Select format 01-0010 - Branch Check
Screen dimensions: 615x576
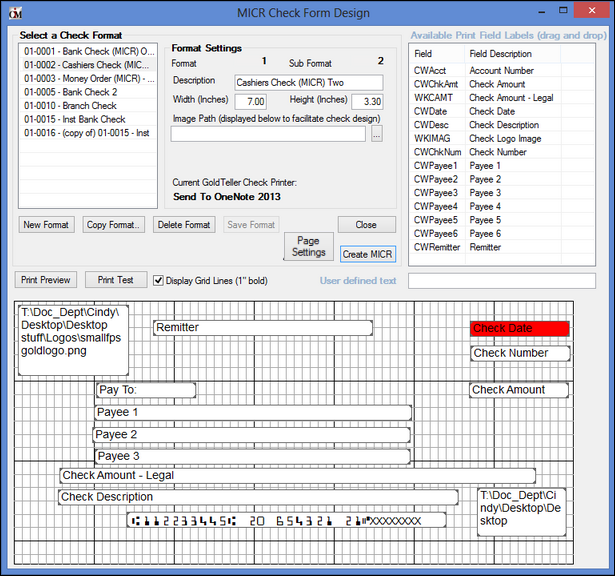(88, 105)
